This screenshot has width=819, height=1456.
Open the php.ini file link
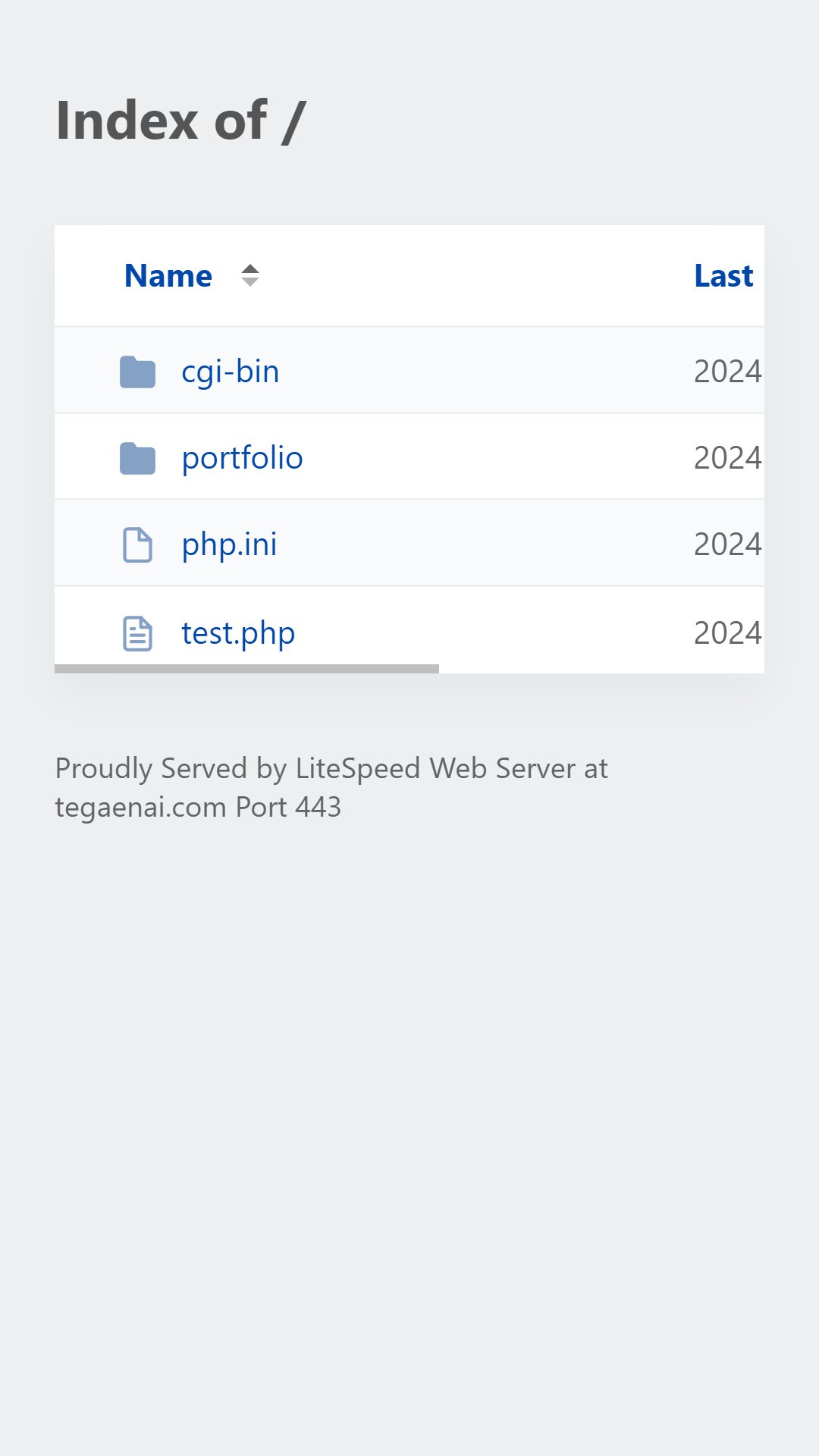[x=230, y=544]
